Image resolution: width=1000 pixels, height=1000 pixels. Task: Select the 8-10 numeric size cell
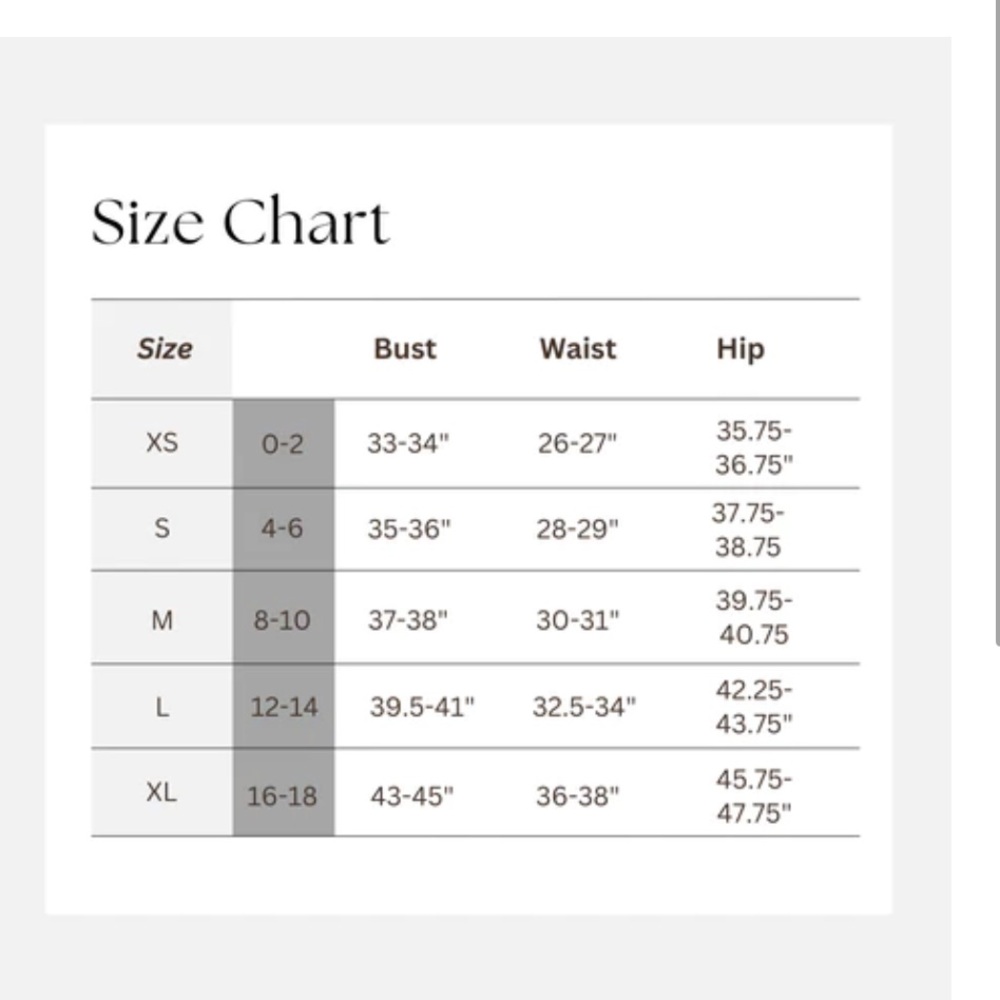(283, 618)
